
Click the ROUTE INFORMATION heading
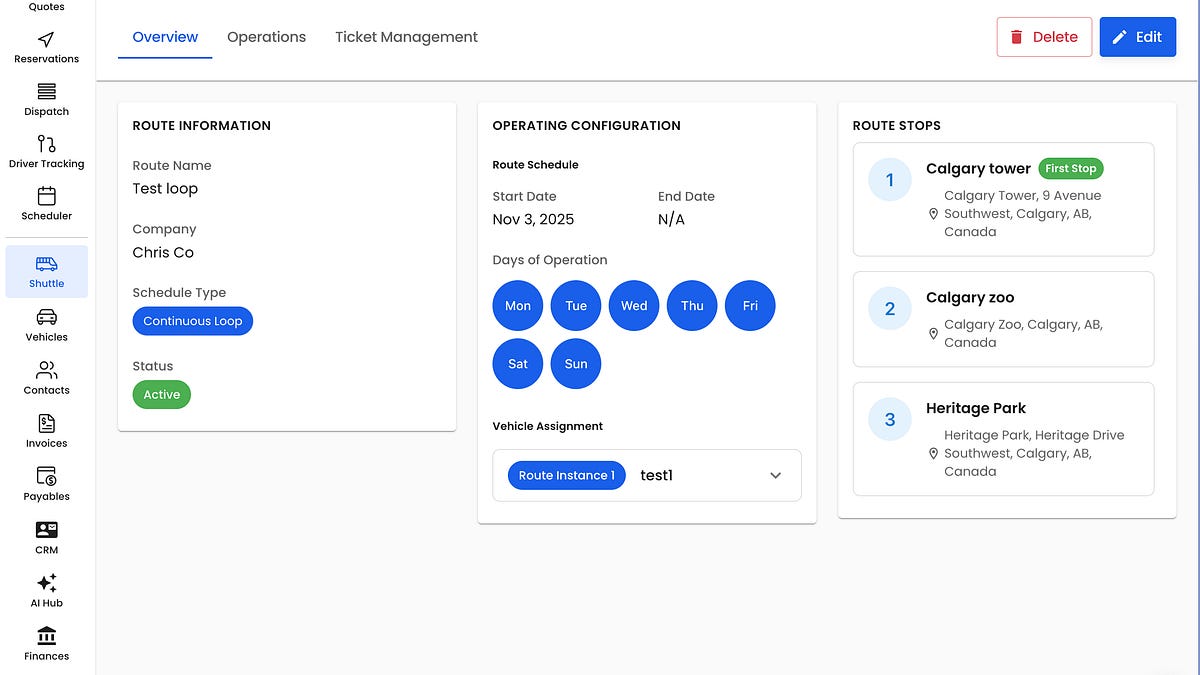pos(202,125)
